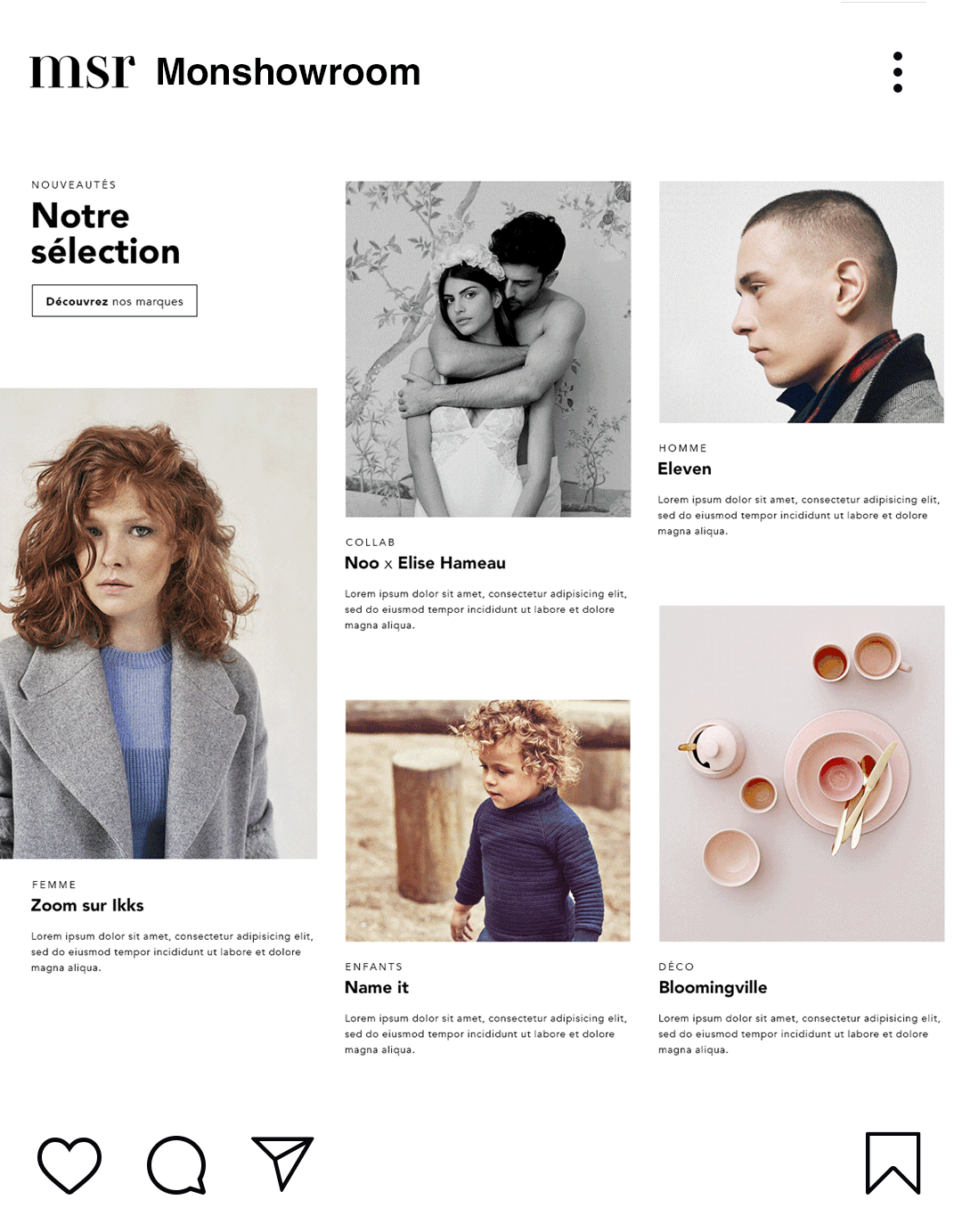962x1232 pixels.
Task: Select the black and white couple photo
Action: (x=488, y=349)
